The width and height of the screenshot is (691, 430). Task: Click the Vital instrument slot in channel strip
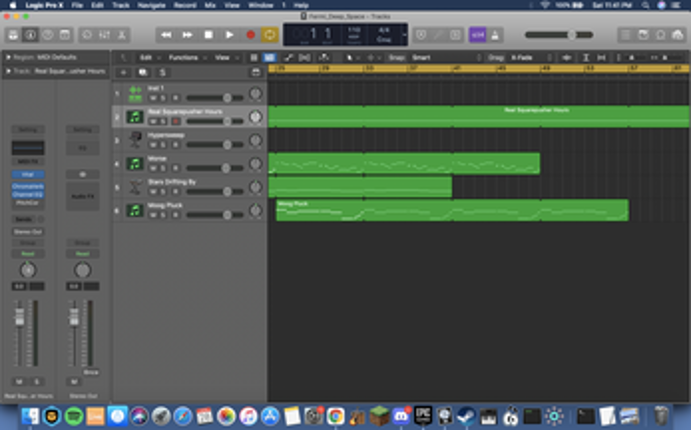tap(27, 174)
